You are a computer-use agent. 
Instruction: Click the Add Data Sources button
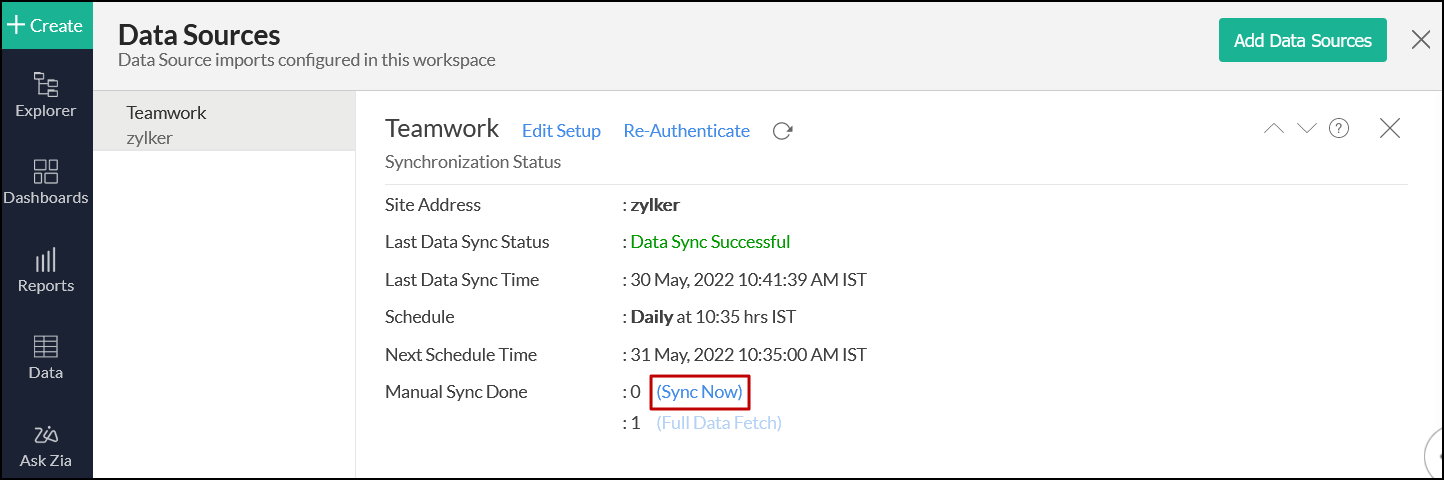(1302, 41)
